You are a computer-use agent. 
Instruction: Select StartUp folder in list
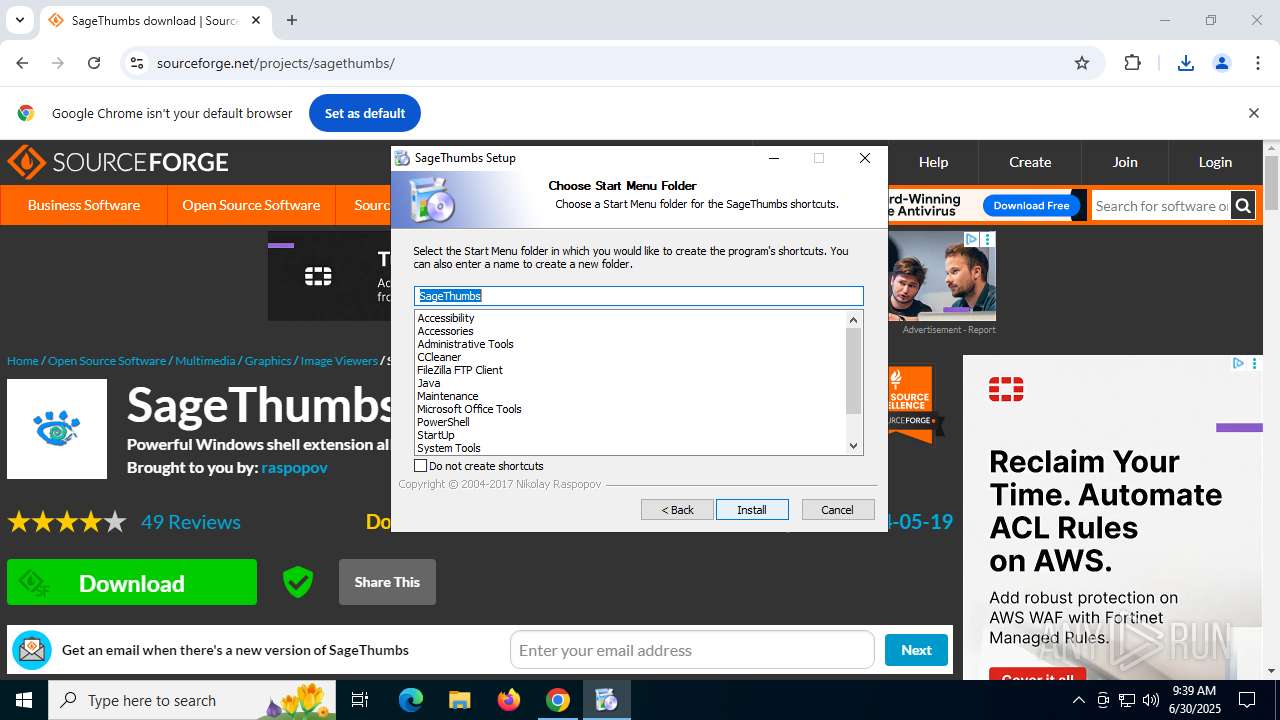tap(436, 435)
